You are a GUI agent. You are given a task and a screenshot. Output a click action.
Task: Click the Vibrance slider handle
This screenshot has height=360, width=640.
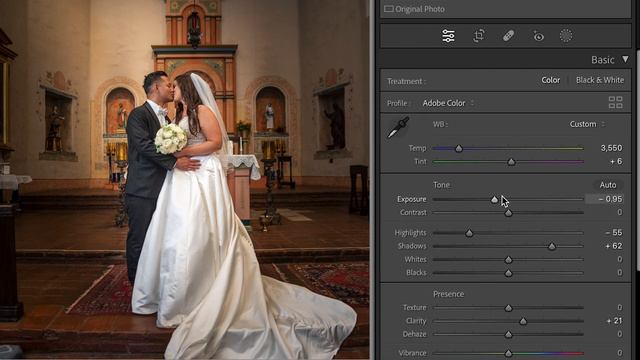[508, 353]
